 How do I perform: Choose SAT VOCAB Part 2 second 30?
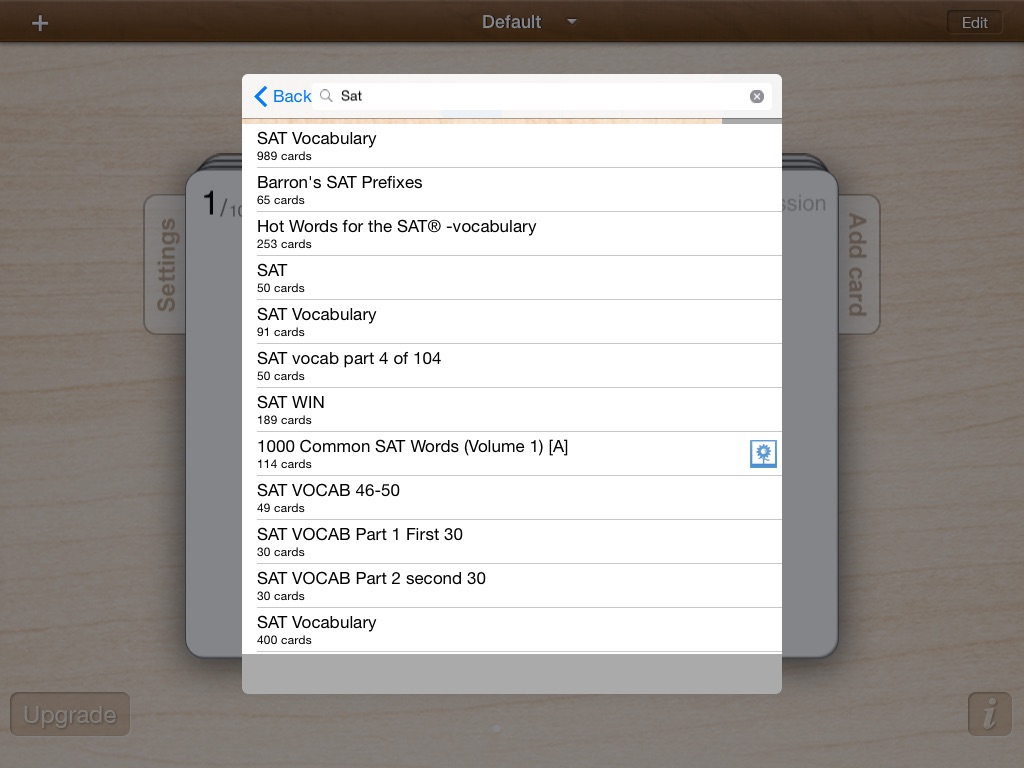[511, 586]
